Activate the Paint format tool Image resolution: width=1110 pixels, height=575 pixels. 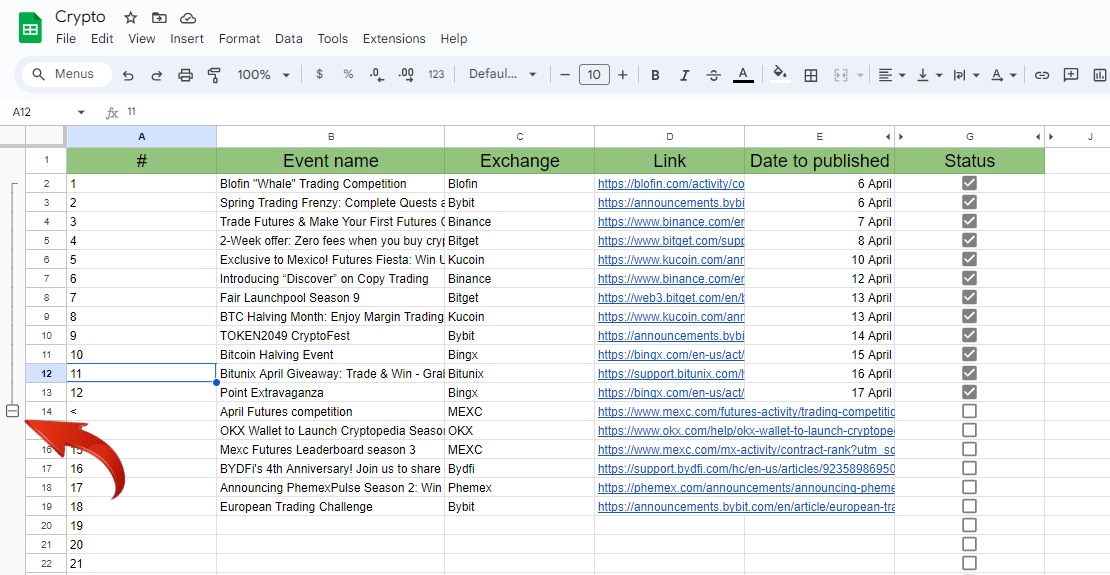click(x=214, y=75)
